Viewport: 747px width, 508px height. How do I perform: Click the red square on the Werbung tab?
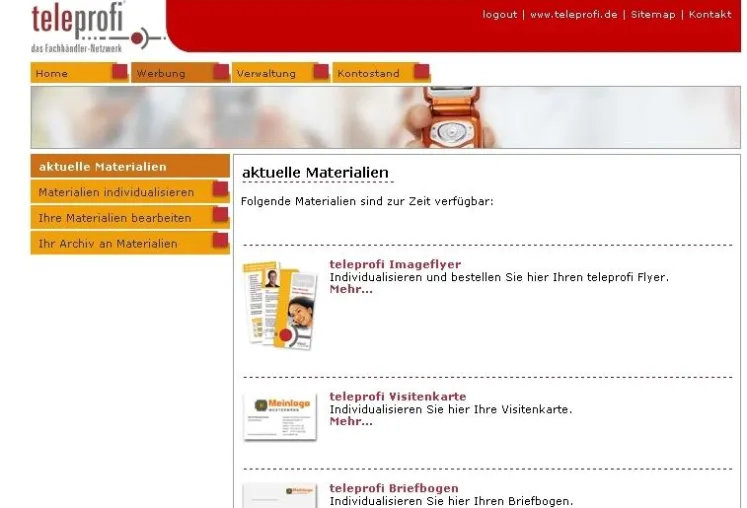point(221,71)
